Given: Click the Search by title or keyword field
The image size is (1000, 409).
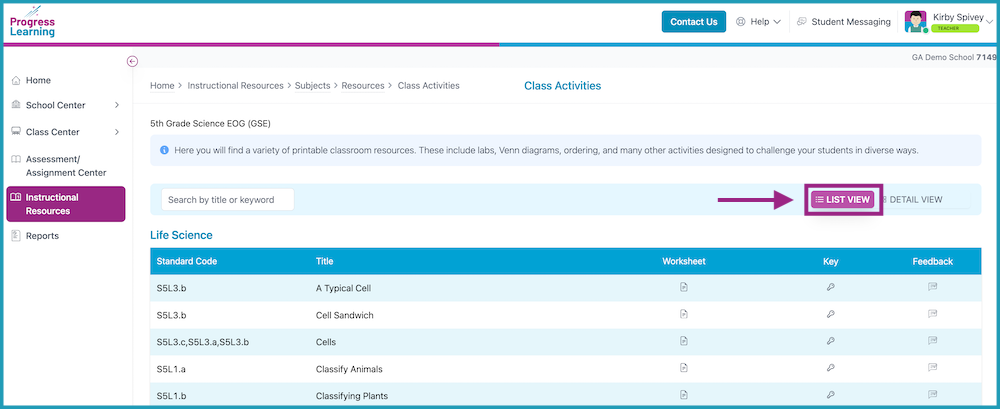Looking at the screenshot, I should (x=228, y=200).
